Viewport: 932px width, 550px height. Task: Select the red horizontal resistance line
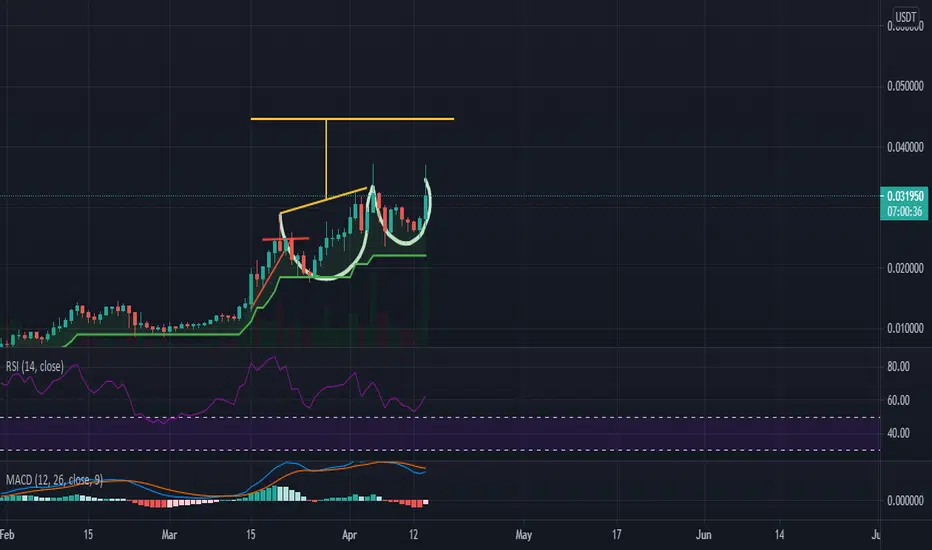[285, 239]
